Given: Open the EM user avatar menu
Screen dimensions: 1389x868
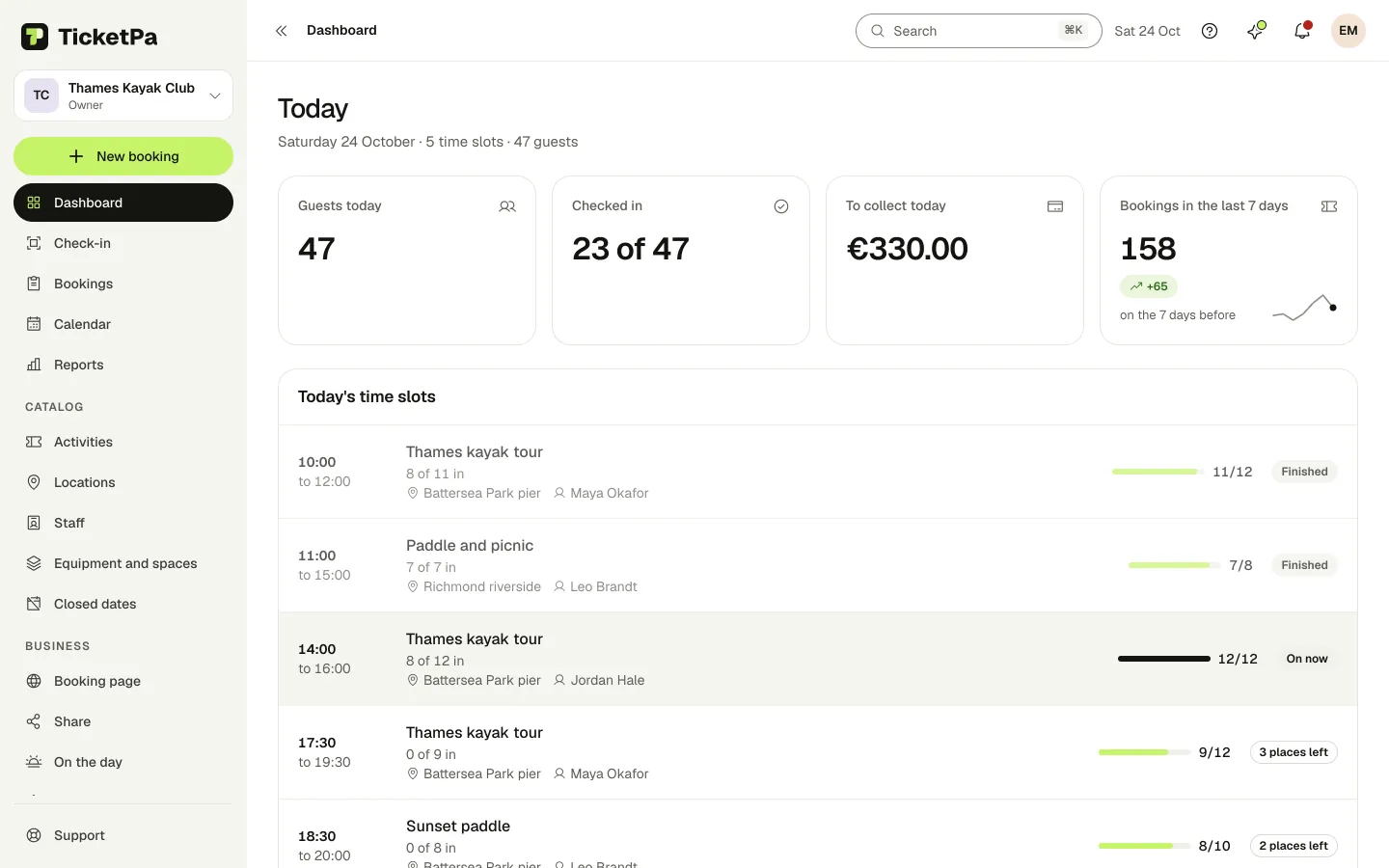Looking at the screenshot, I should [x=1348, y=31].
